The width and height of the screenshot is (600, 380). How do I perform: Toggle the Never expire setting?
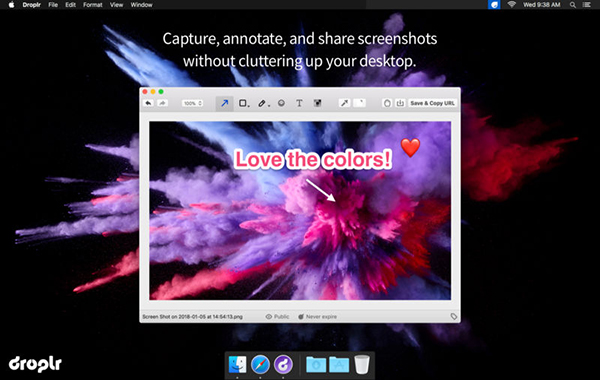coord(317,316)
